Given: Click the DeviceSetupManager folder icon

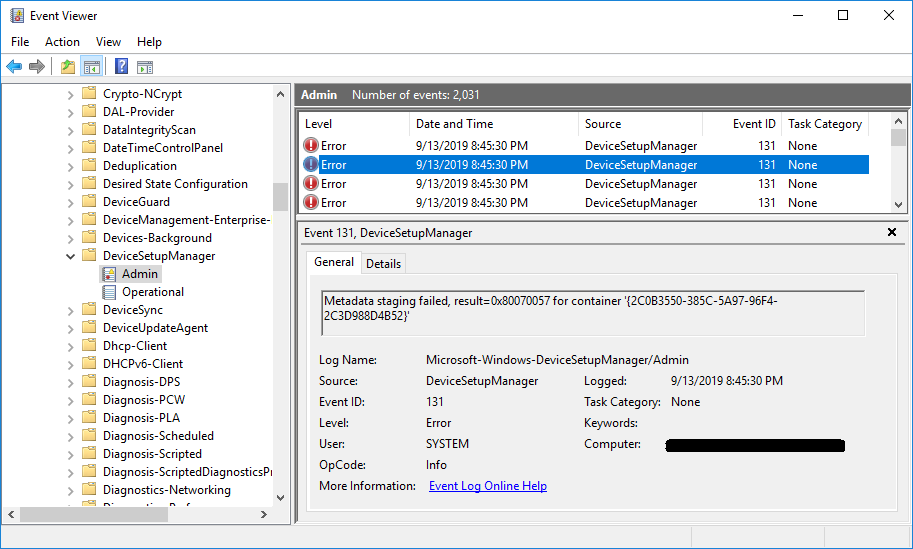Looking at the screenshot, I should [x=89, y=256].
